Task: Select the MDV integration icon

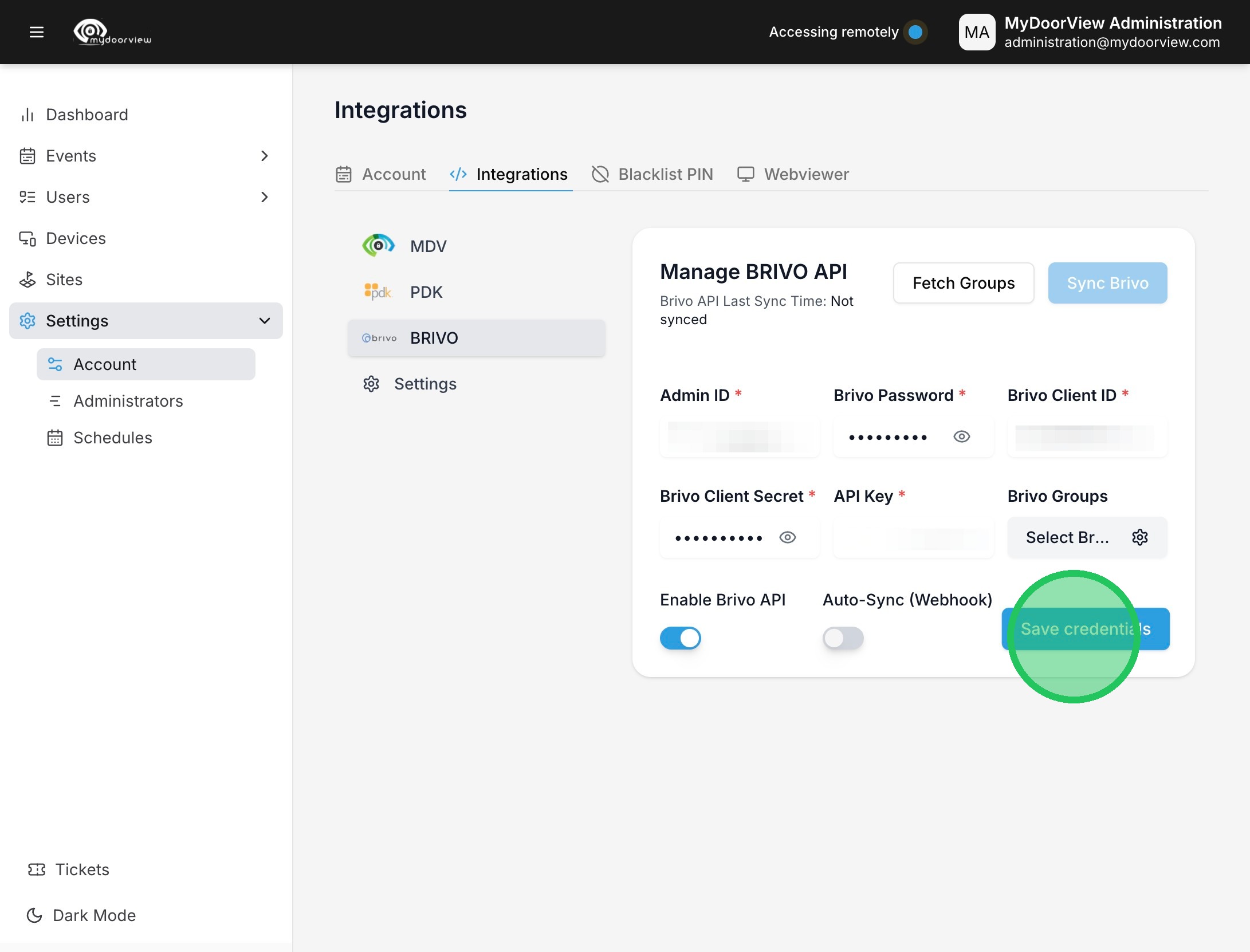Action: tap(378, 246)
